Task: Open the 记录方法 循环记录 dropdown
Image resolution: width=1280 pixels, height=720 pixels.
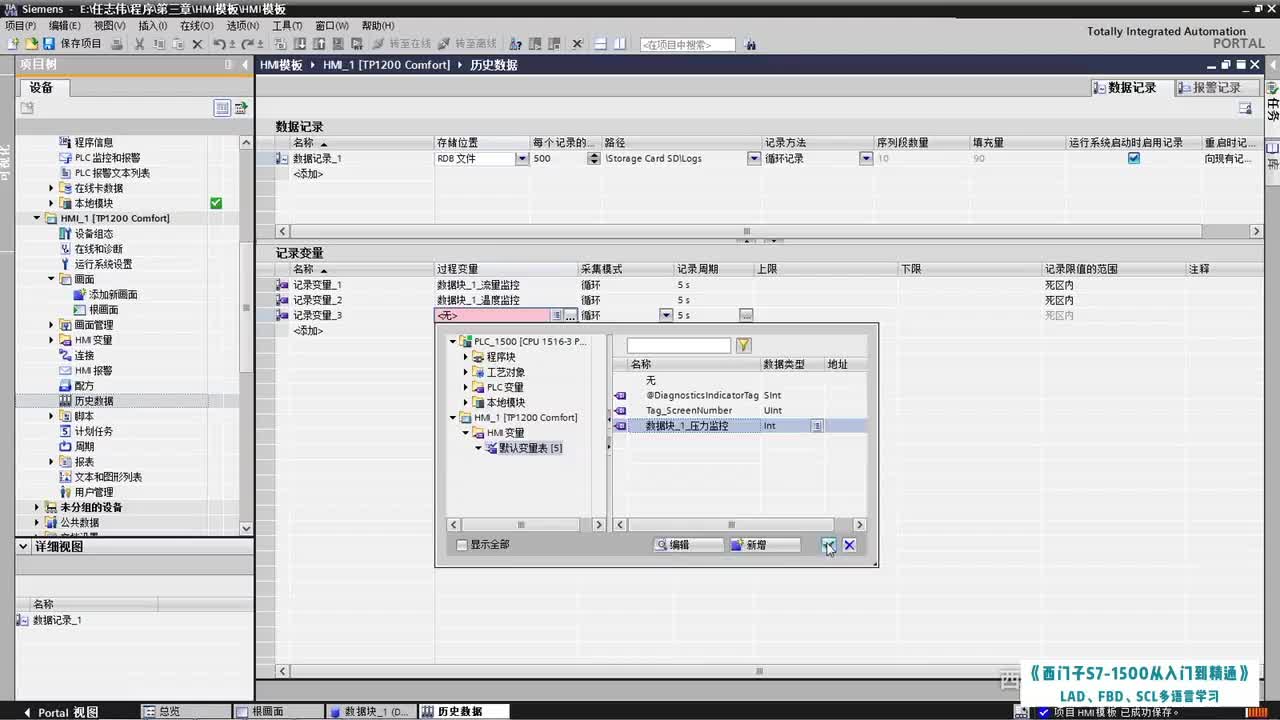Action: [866, 158]
